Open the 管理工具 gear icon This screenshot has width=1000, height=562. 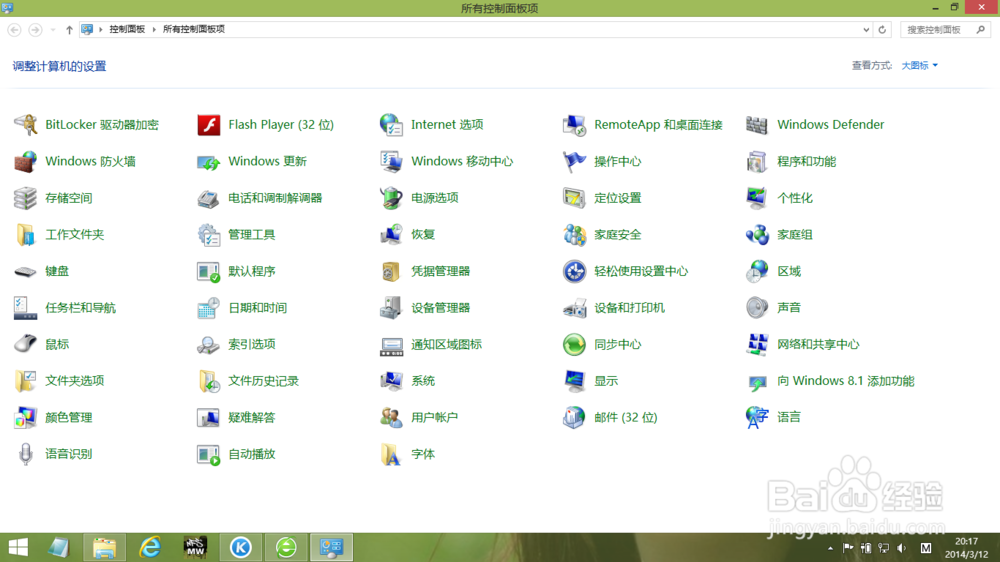coord(209,235)
